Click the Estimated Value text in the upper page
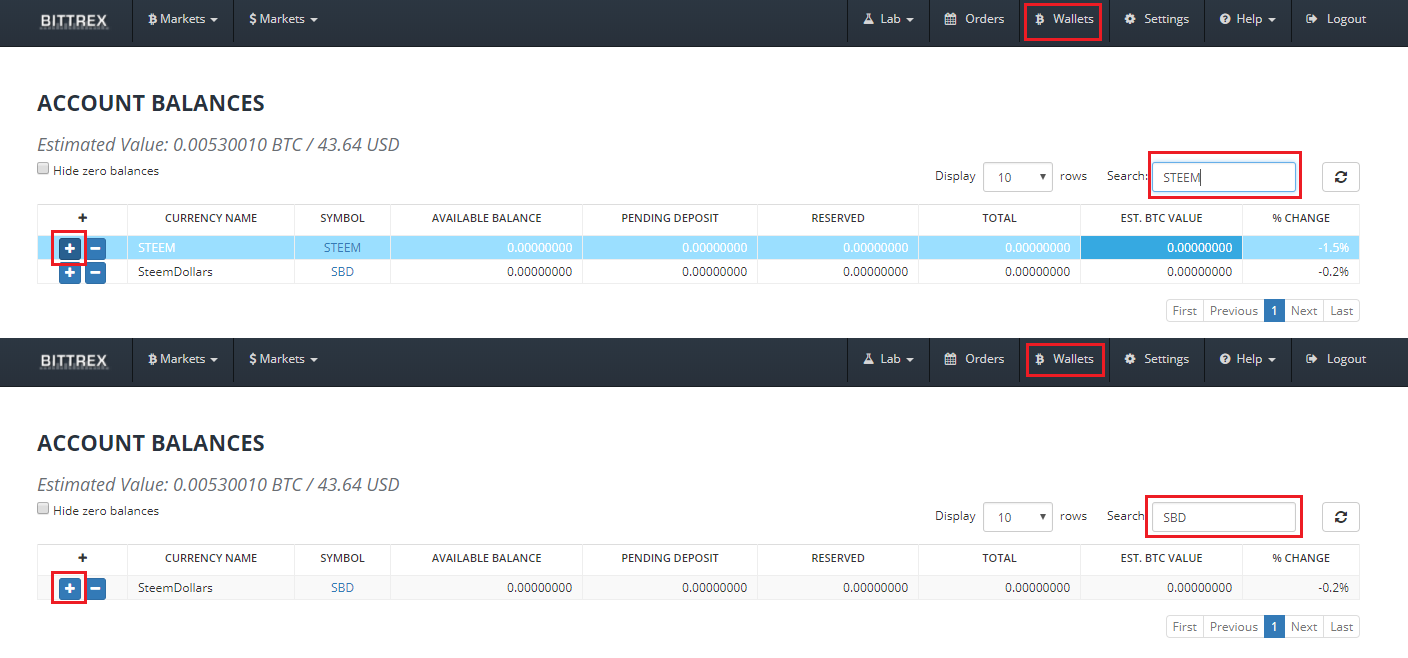 pyautogui.click(x=218, y=145)
